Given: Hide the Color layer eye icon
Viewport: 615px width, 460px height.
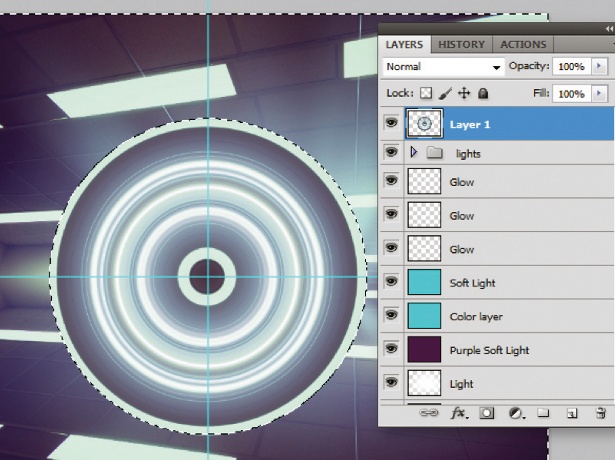Looking at the screenshot, I should pyautogui.click(x=391, y=315).
